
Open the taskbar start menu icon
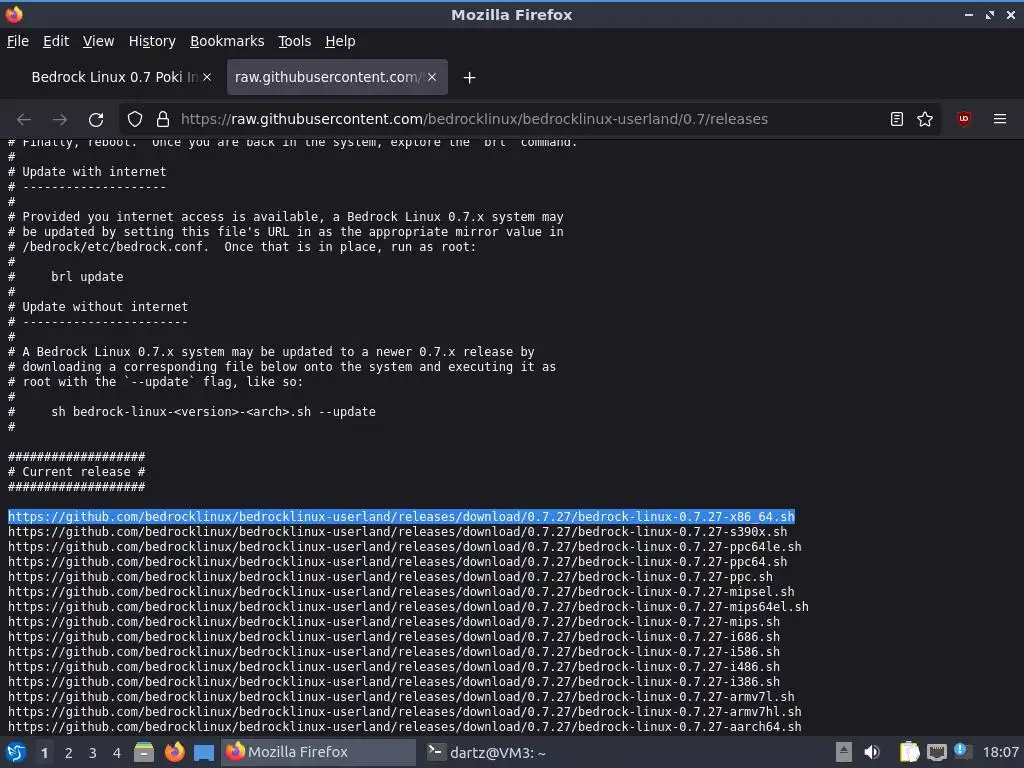click(16, 752)
